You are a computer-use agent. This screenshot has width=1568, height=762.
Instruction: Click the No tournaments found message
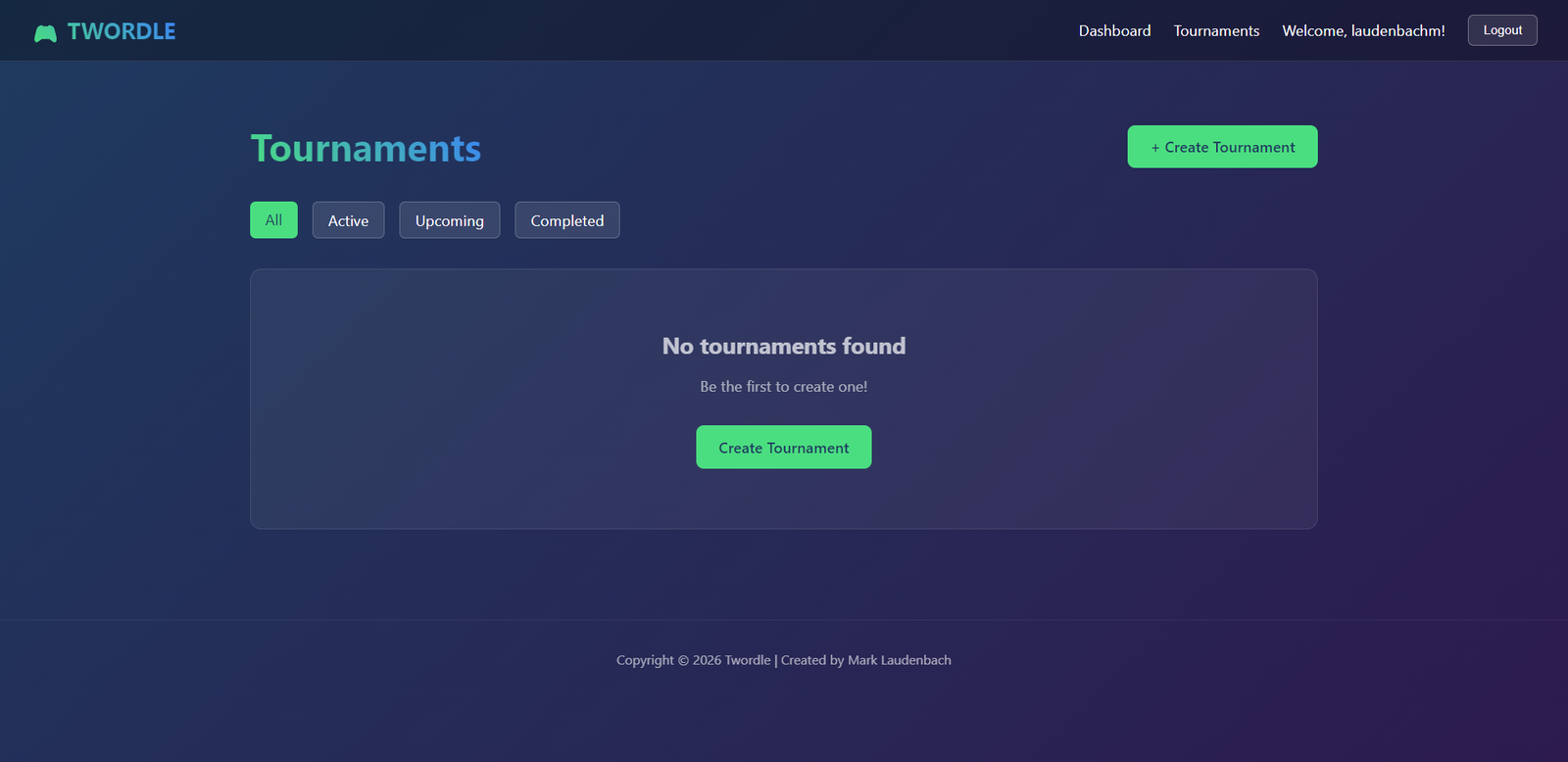783,347
